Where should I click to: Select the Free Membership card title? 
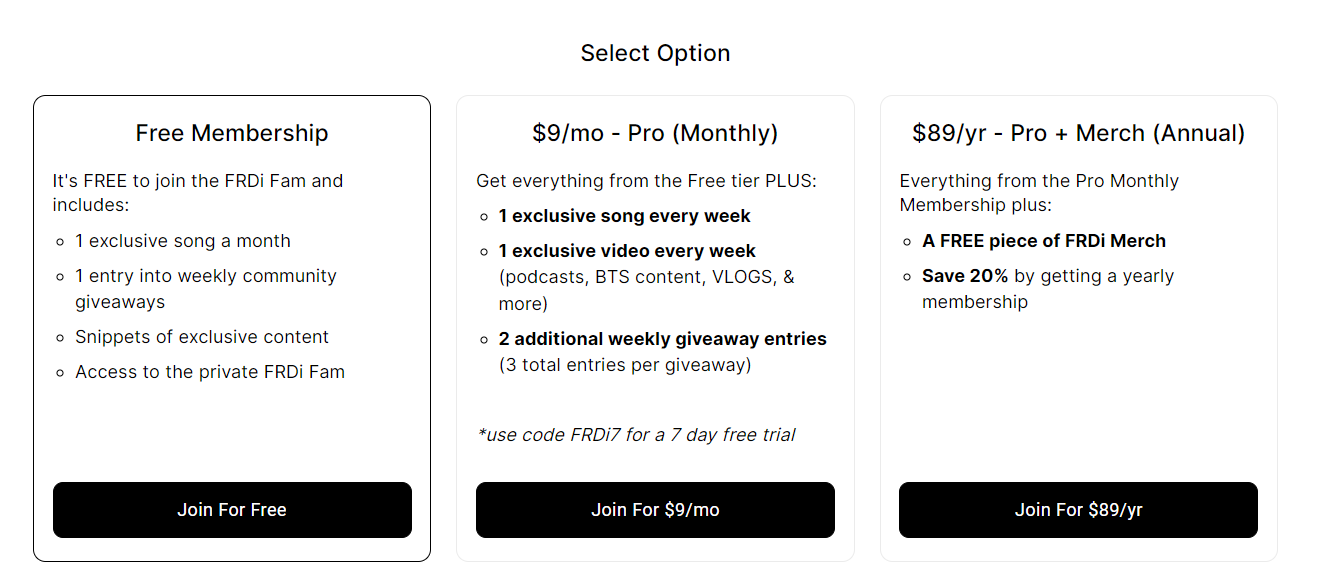(x=232, y=133)
